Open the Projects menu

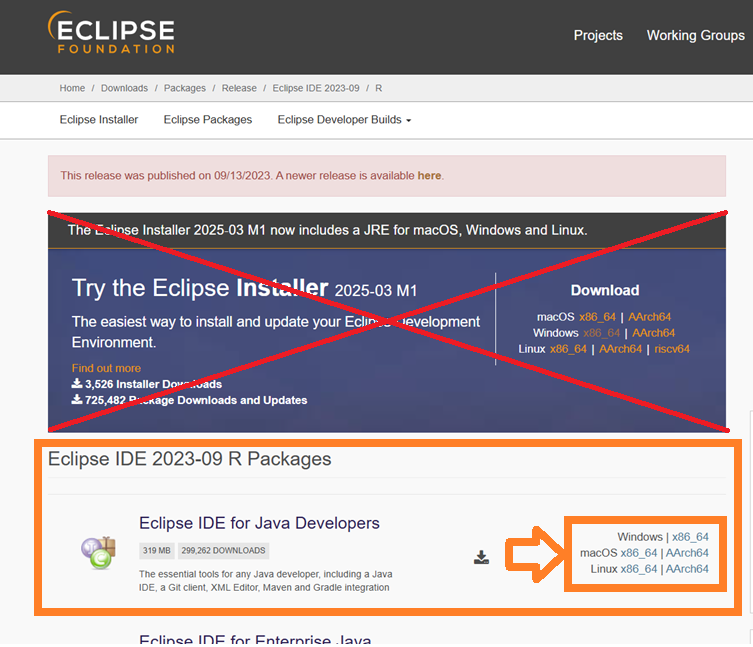(x=598, y=35)
